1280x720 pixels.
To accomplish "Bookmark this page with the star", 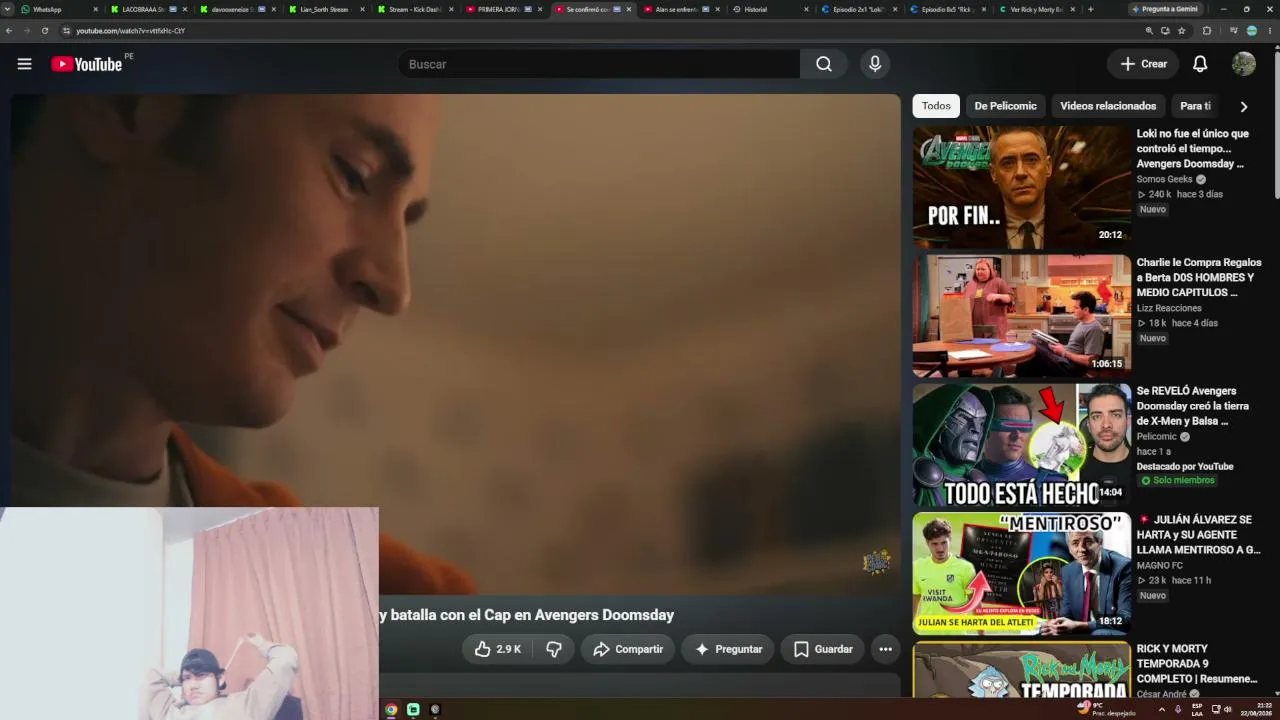I will click(x=1181, y=31).
